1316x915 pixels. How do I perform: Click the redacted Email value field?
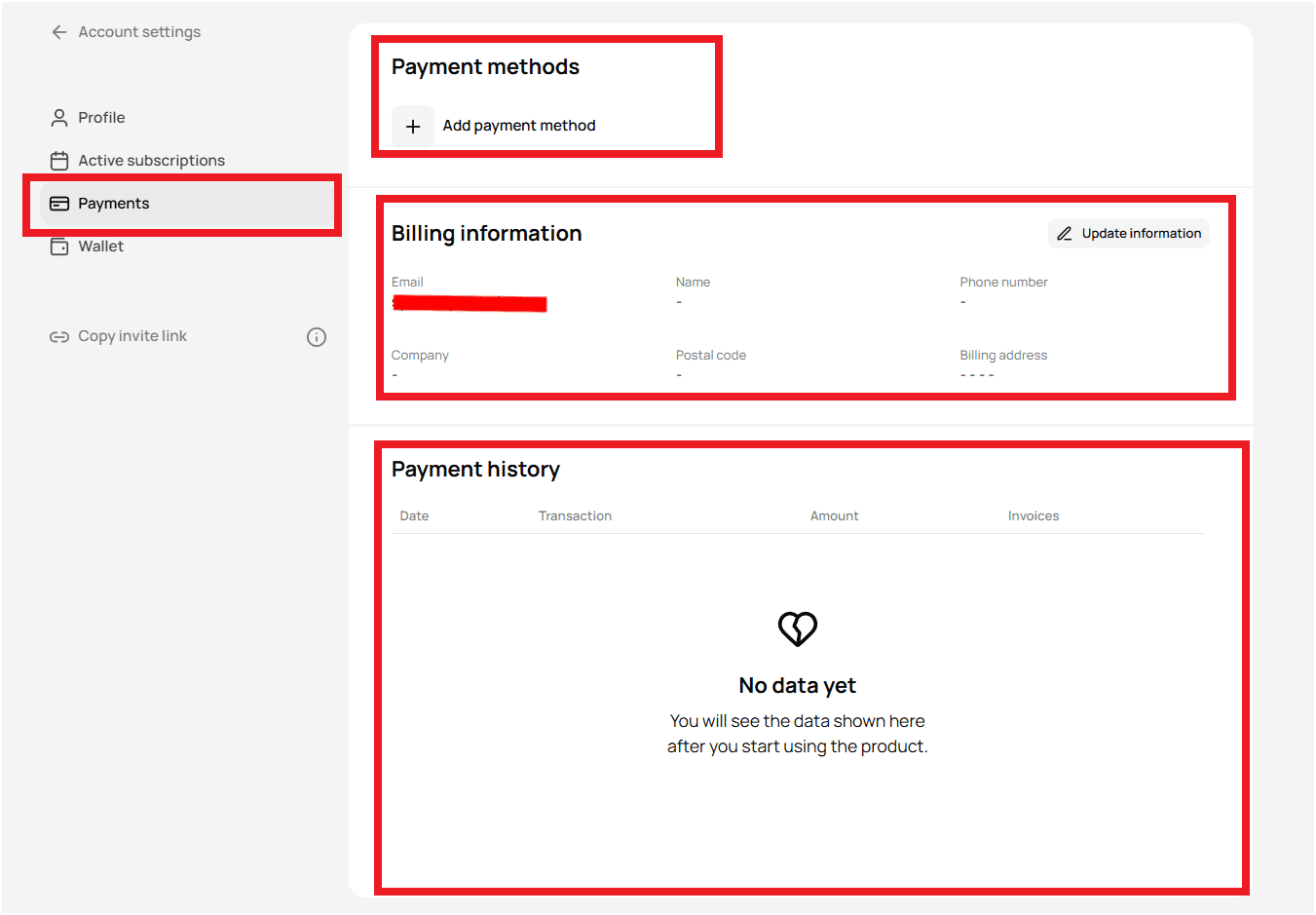pos(469,303)
